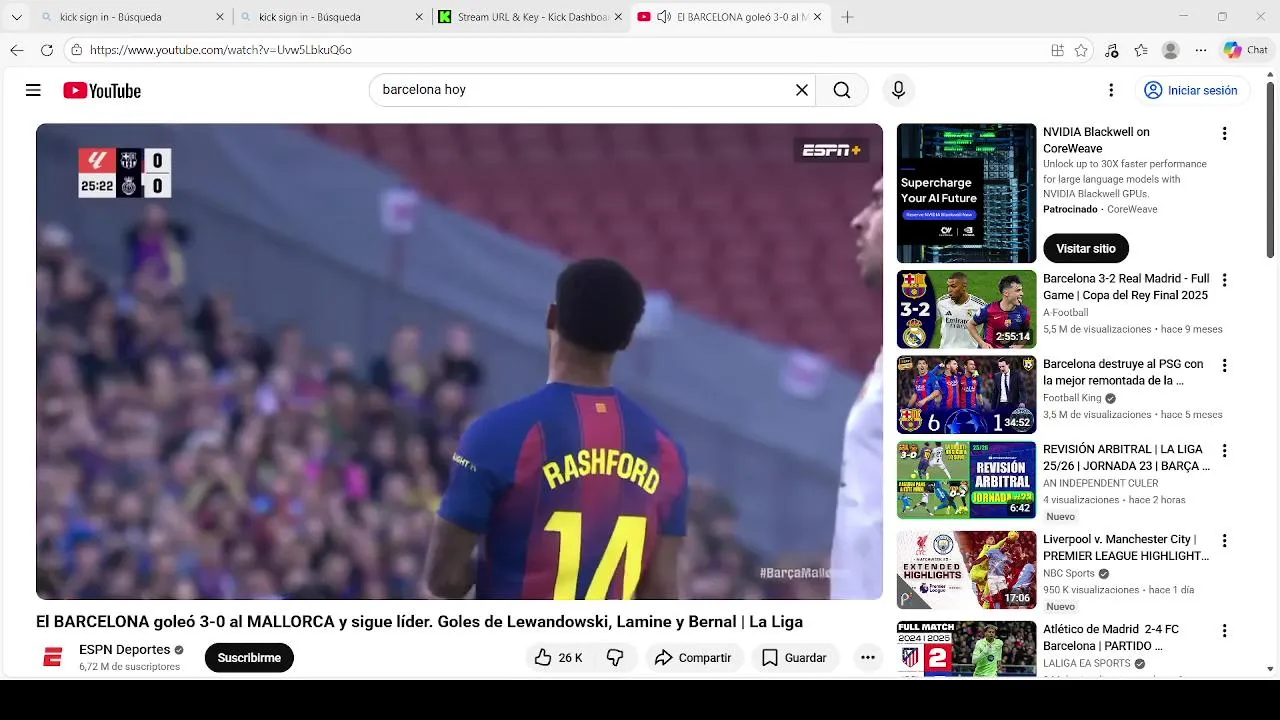Open ESPN Deportes channel name link

click(125, 649)
